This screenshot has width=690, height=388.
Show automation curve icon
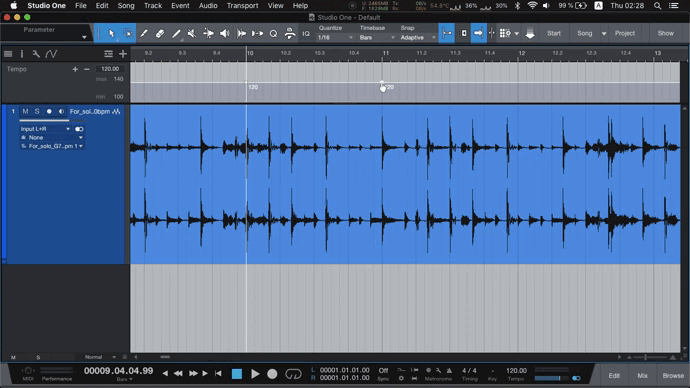51,54
